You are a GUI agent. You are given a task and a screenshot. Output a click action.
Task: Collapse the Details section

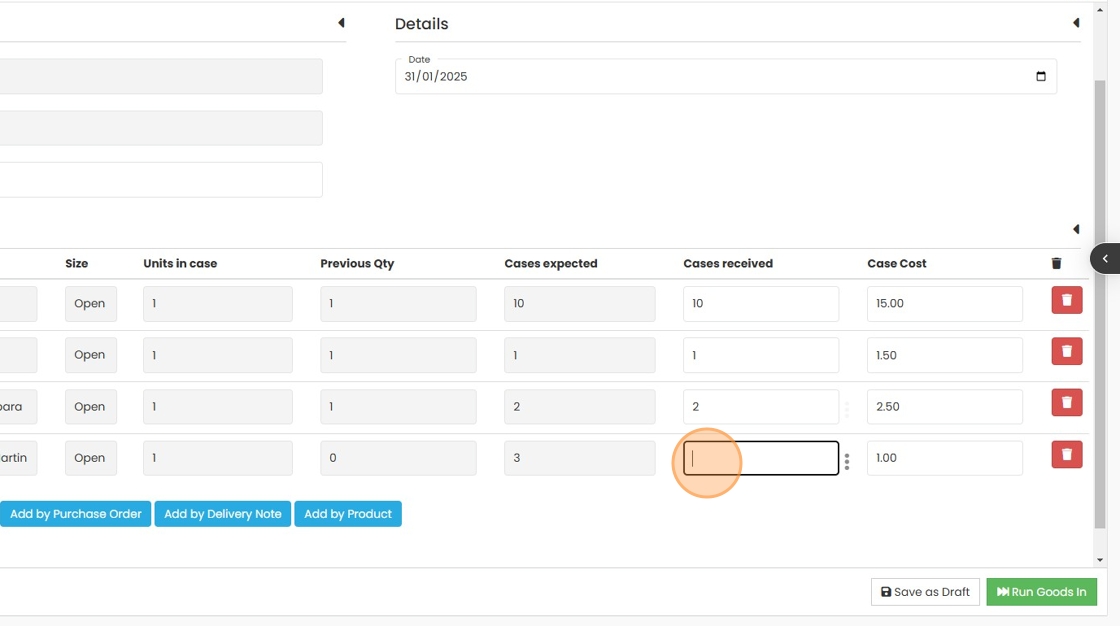1076,23
